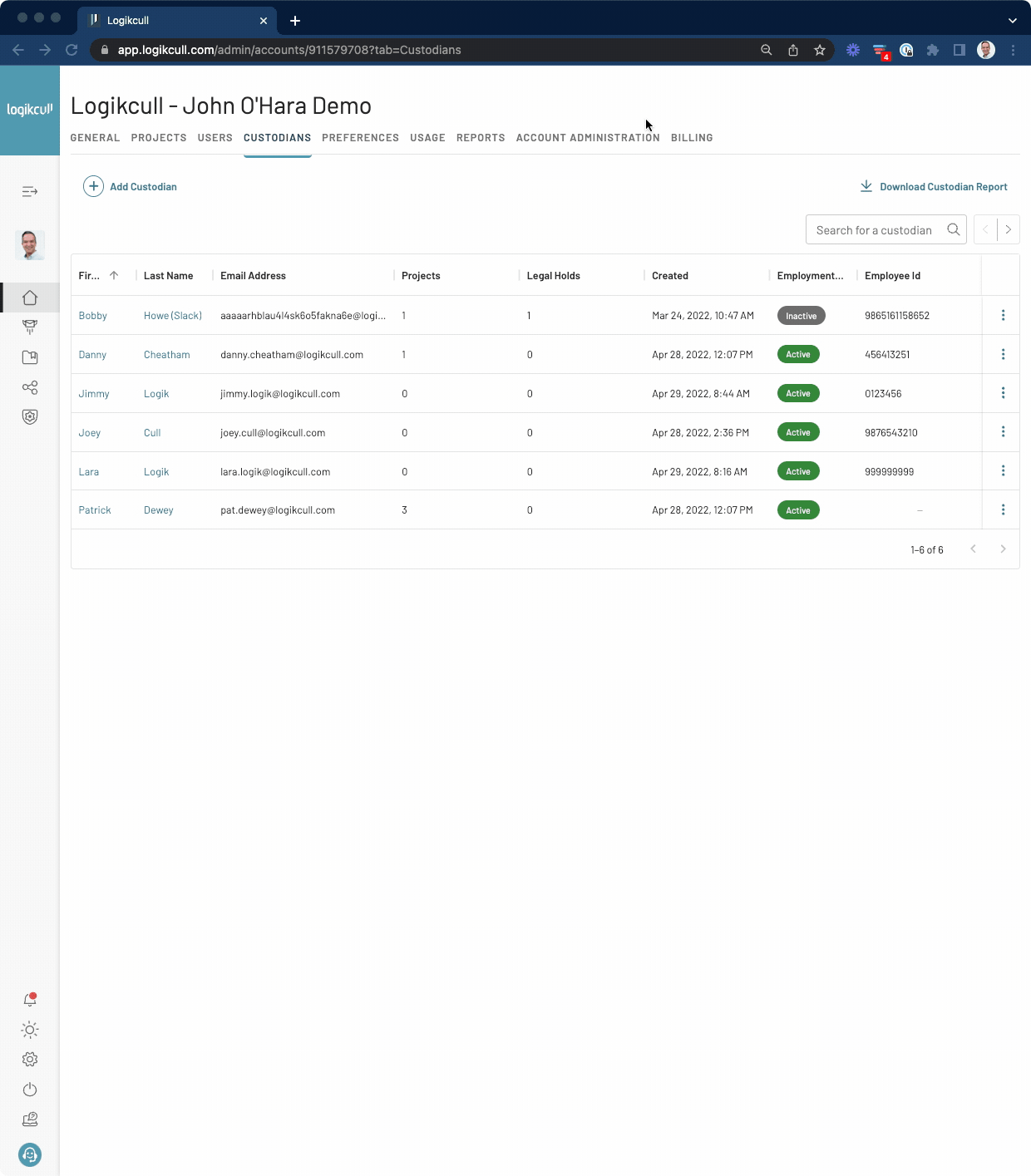The image size is (1031, 1176).
Task: Select the Custodians tab
Action: 278,138
